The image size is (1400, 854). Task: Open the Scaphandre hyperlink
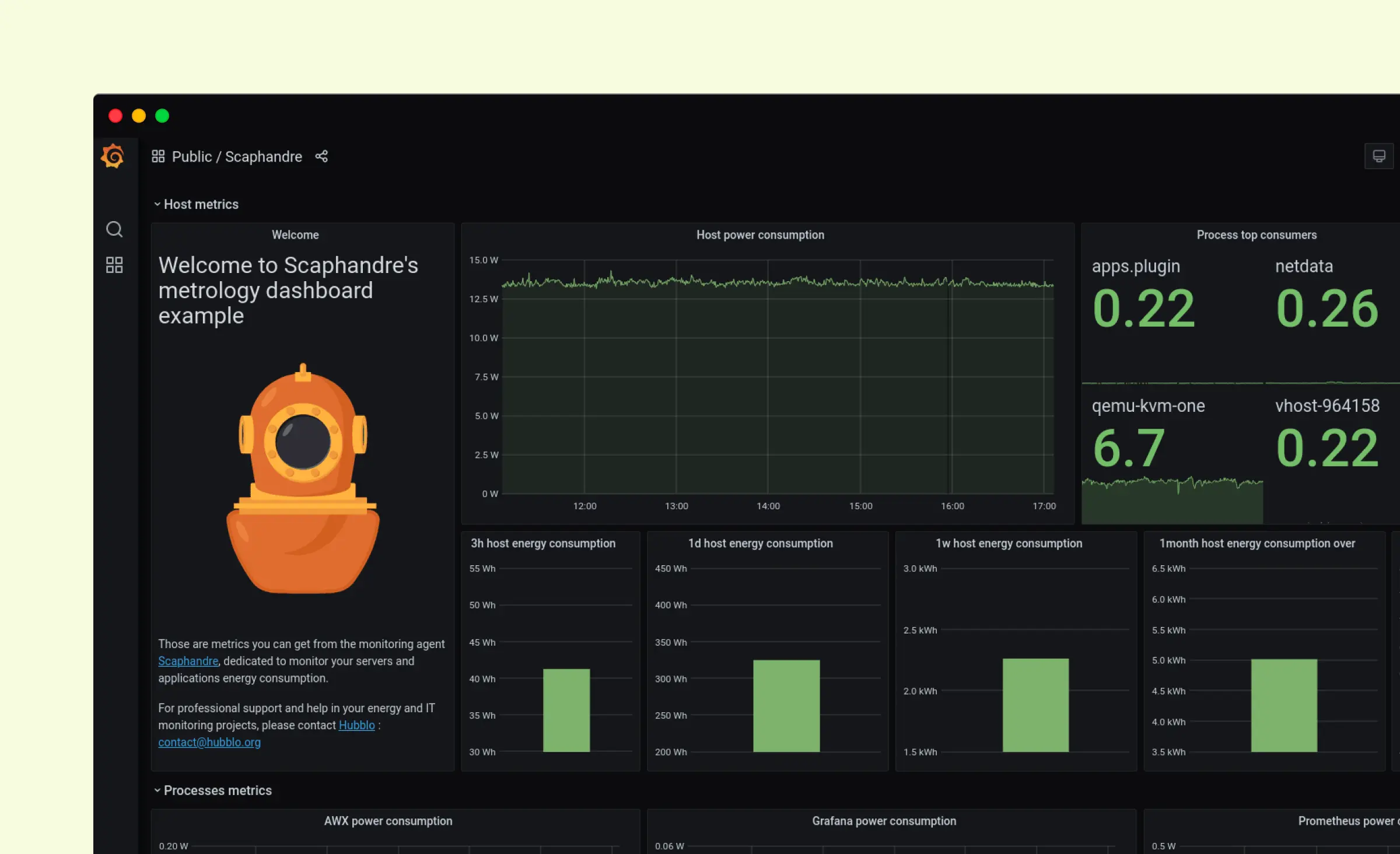(188, 661)
